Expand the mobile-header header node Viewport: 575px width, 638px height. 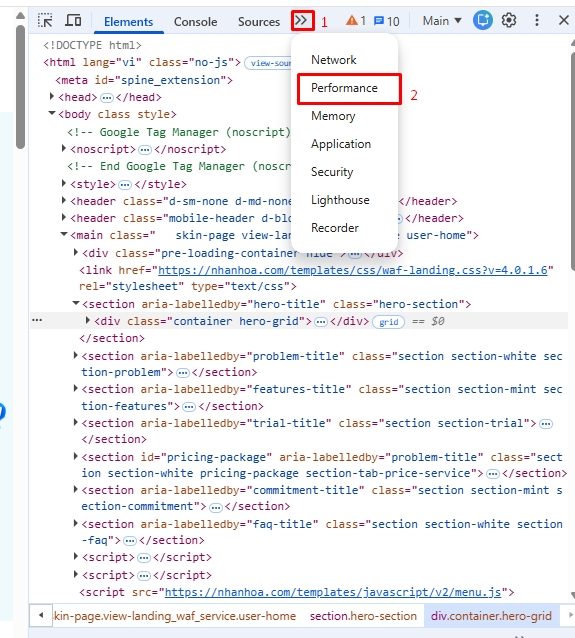(63, 217)
